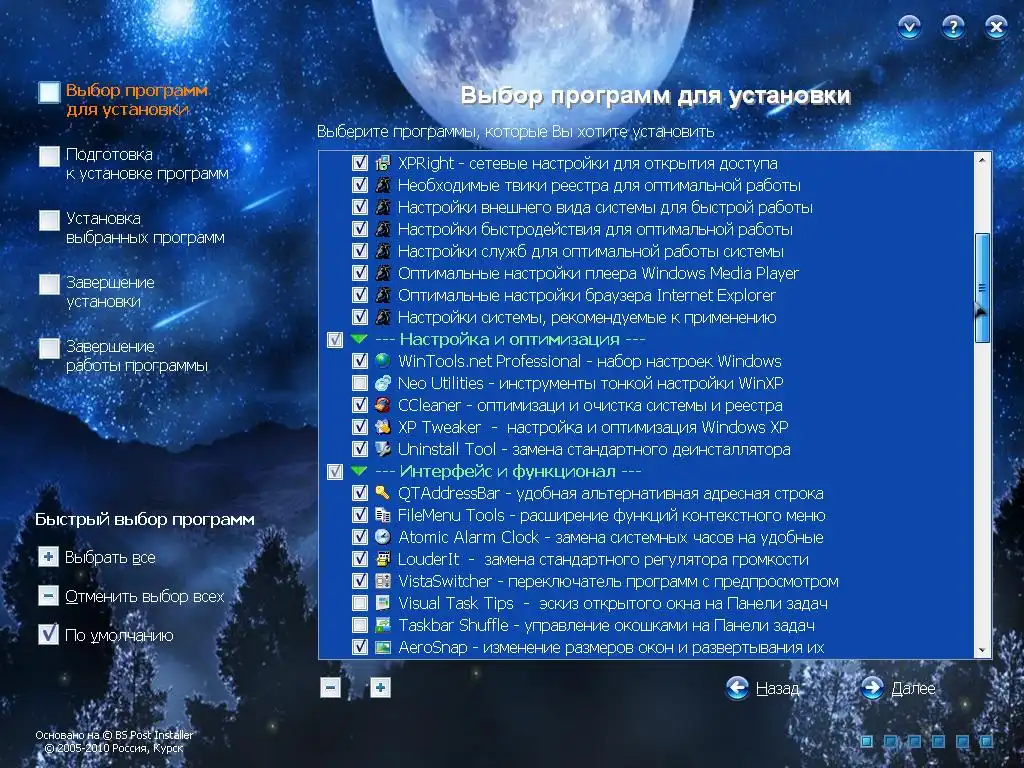Click the XP Tweaker list row text
1024x768 pixels.
[x=593, y=427]
